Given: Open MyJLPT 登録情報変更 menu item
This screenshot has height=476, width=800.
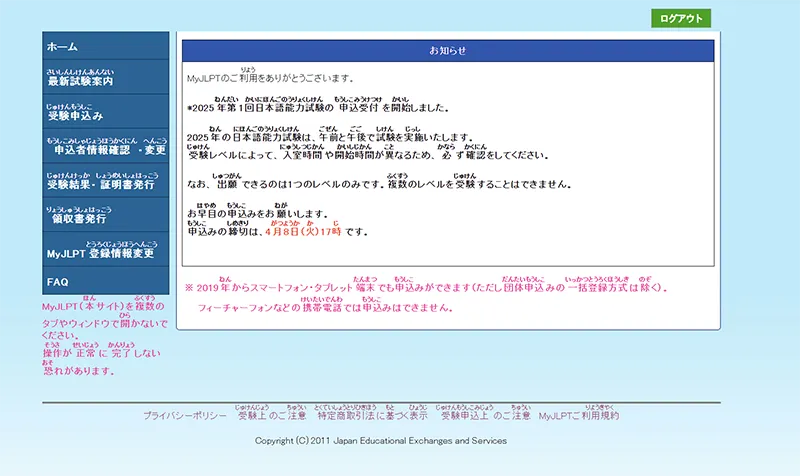Looking at the screenshot, I should 106,249.
